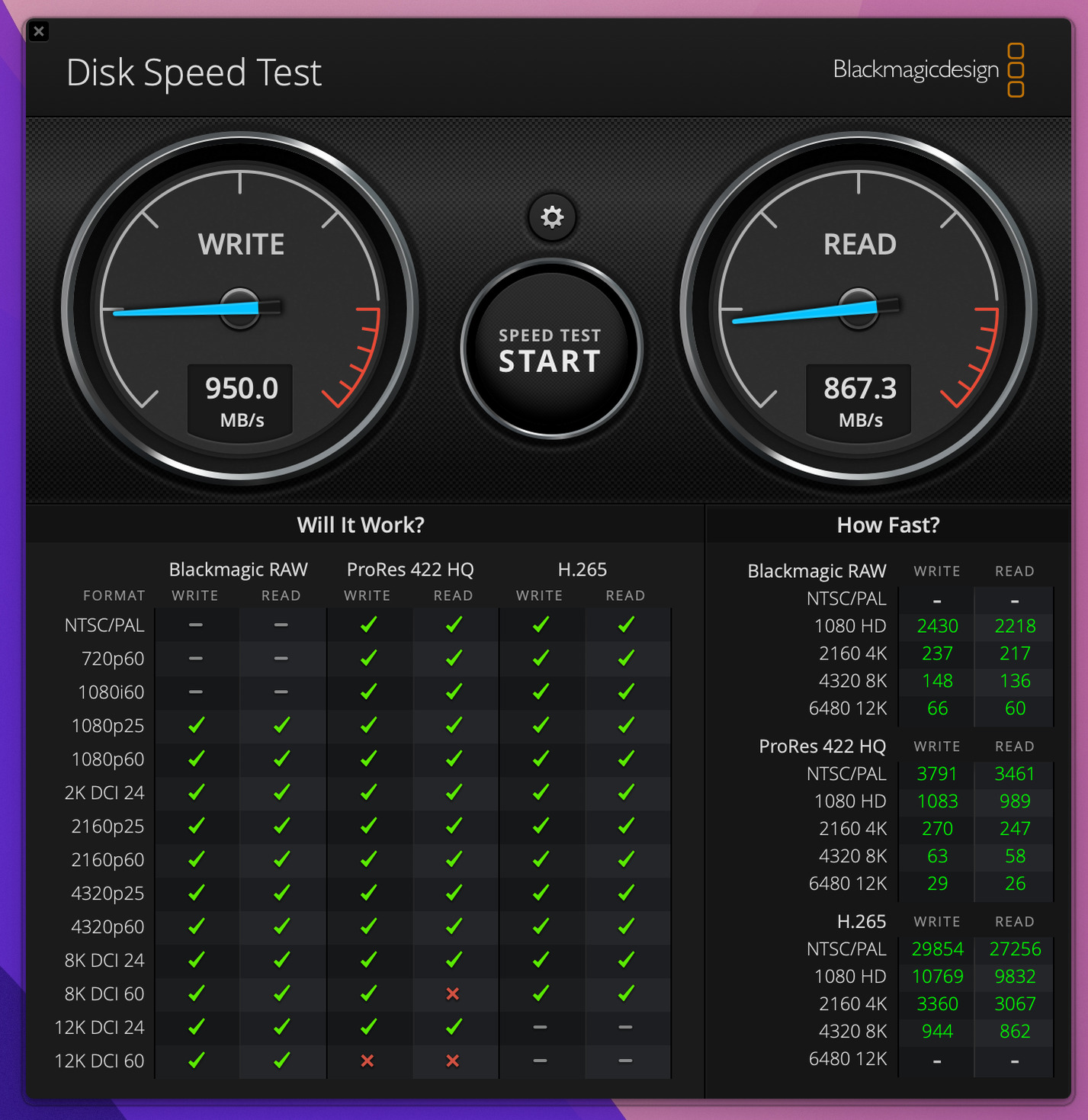
Task: Click the ProRes 422 HQ column header in Will It Work
Action: pyautogui.click(x=410, y=570)
